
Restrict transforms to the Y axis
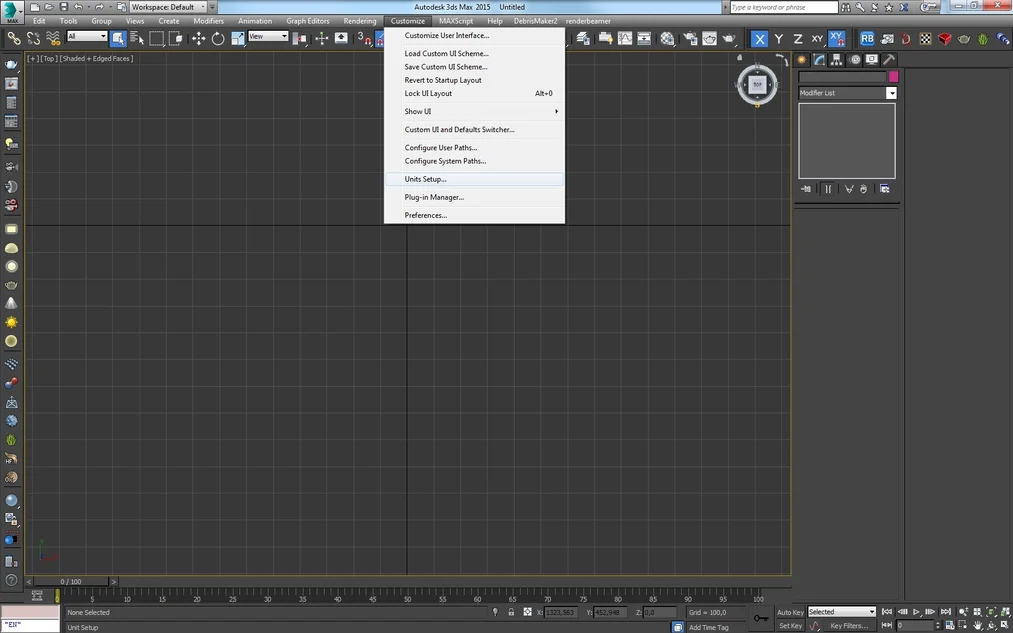coord(778,38)
